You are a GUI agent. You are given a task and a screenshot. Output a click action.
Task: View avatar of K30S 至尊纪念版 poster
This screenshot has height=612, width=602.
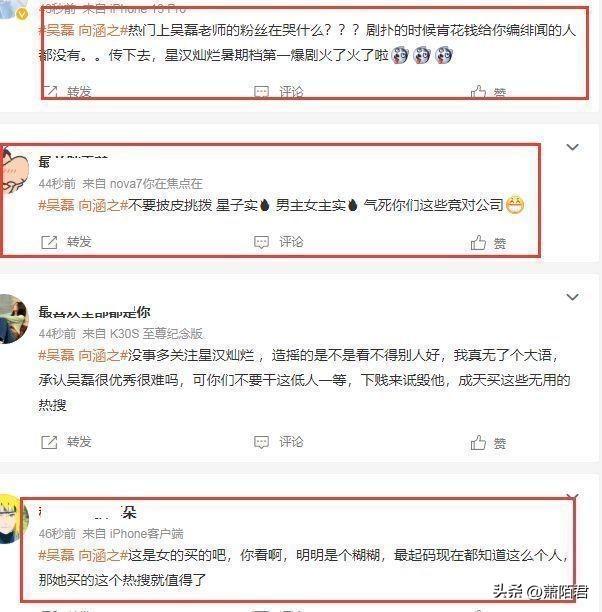coord(13,319)
